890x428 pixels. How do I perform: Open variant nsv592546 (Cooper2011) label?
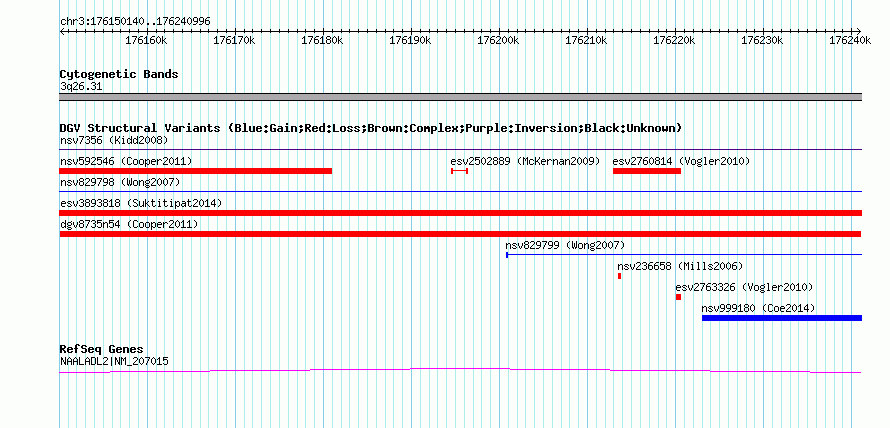pos(126,161)
